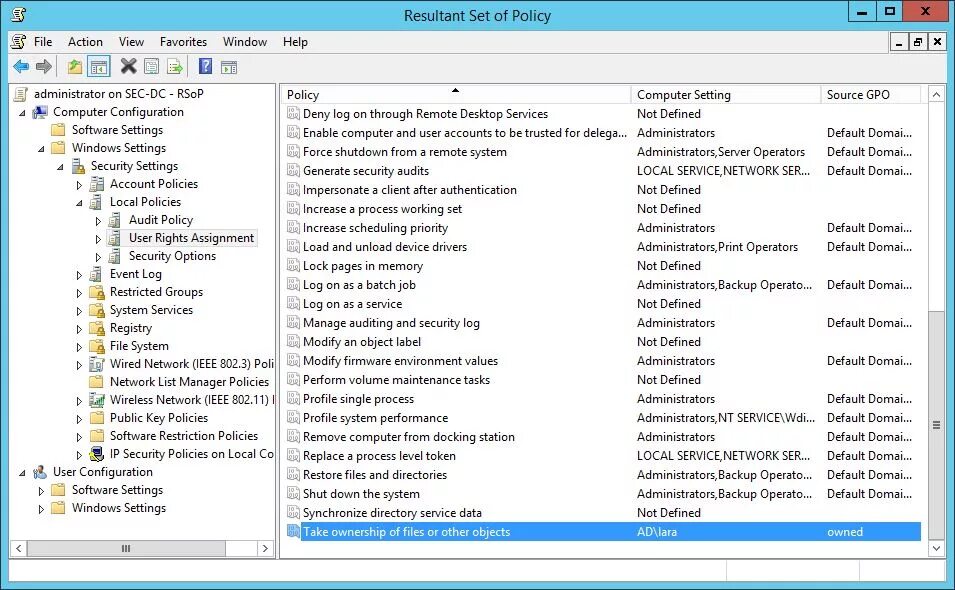Click the tree pane scroll left arrow
This screenshot has height=590, width=955.
(19, 549)
